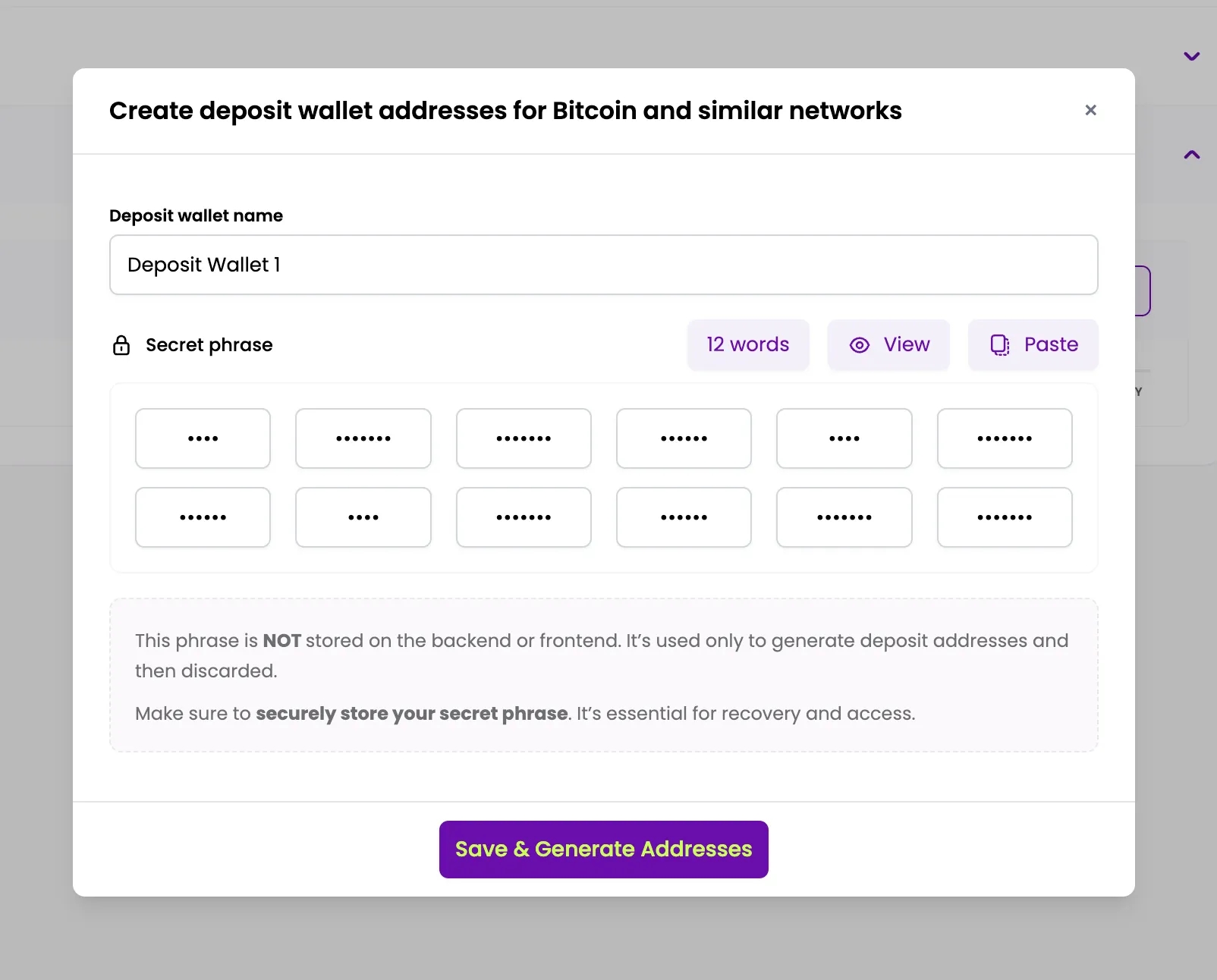The width and height of the screenshot is (1217, 980).
Task: Select the first secret phrase word box
Action: [x=203, y=438]
